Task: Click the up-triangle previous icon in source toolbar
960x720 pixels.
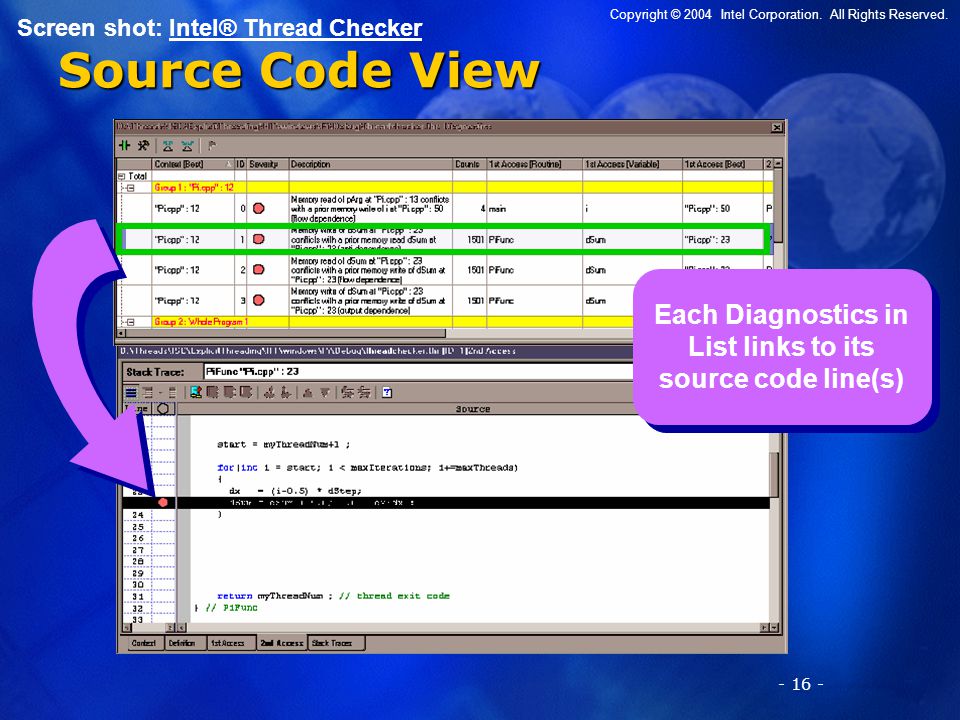Action: click(x=308, y=392)
